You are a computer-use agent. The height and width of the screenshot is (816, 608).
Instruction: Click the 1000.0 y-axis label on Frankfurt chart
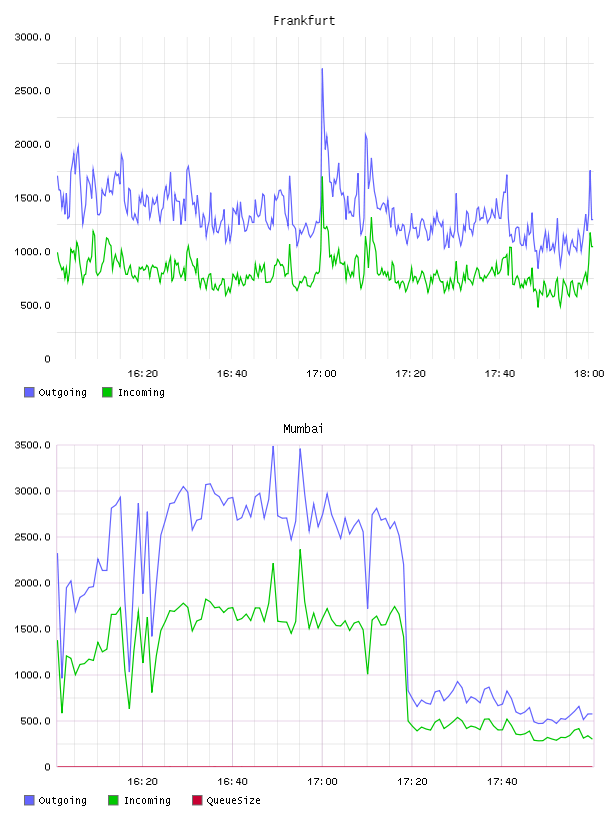(x=33, y=252)
